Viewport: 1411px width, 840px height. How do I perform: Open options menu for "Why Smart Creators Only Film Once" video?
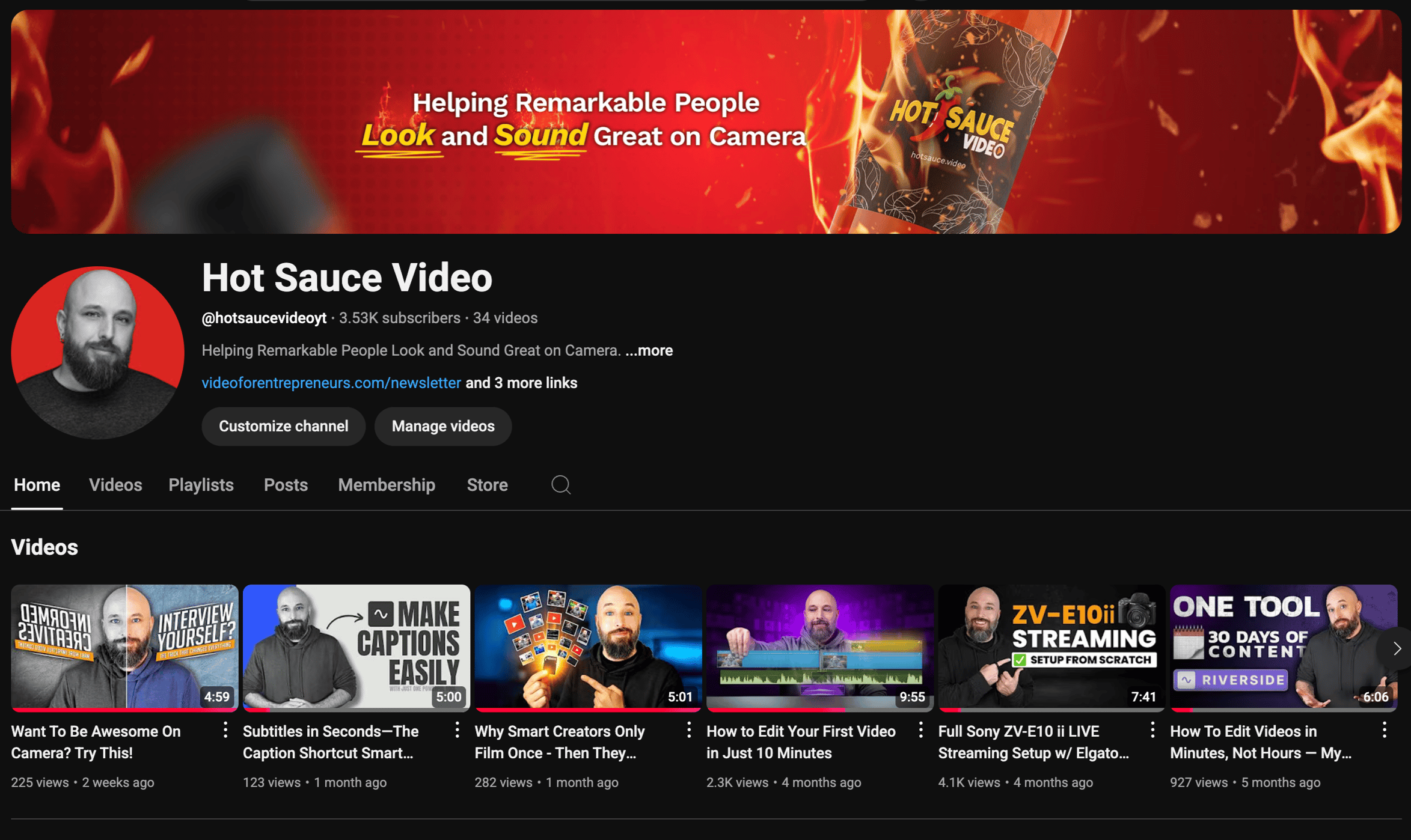pyautogui.click(x=689, y=730)
